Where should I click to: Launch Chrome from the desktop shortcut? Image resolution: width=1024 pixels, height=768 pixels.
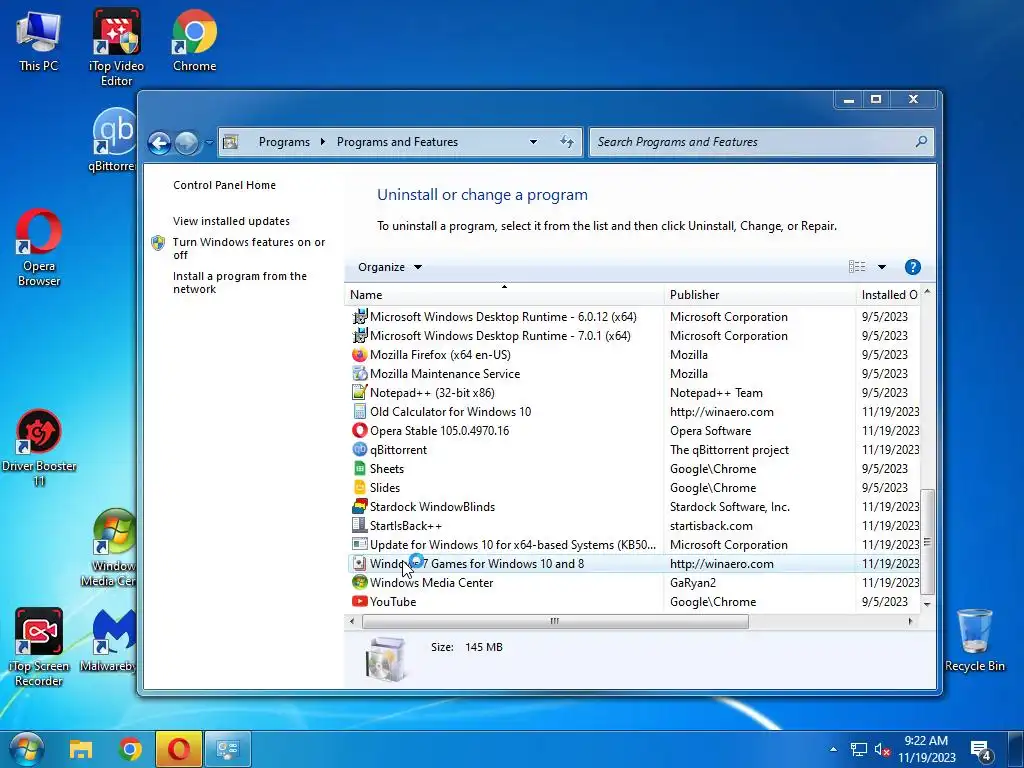(195, 40)
